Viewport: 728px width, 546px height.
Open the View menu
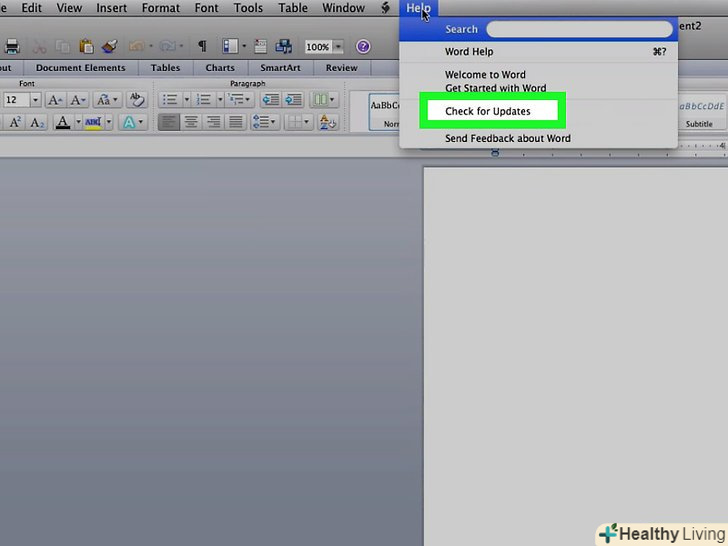(x=69, y=8)
